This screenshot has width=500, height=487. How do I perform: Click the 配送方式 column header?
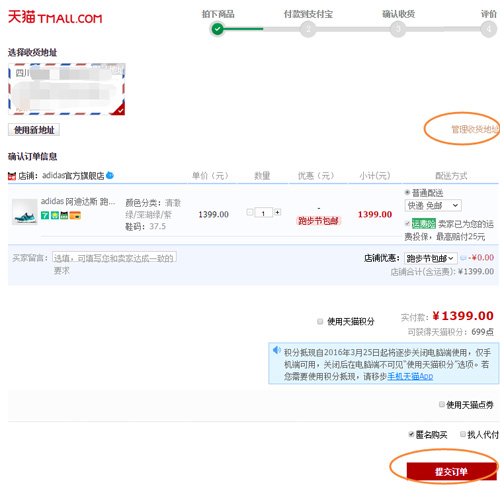tap(451, 176)
